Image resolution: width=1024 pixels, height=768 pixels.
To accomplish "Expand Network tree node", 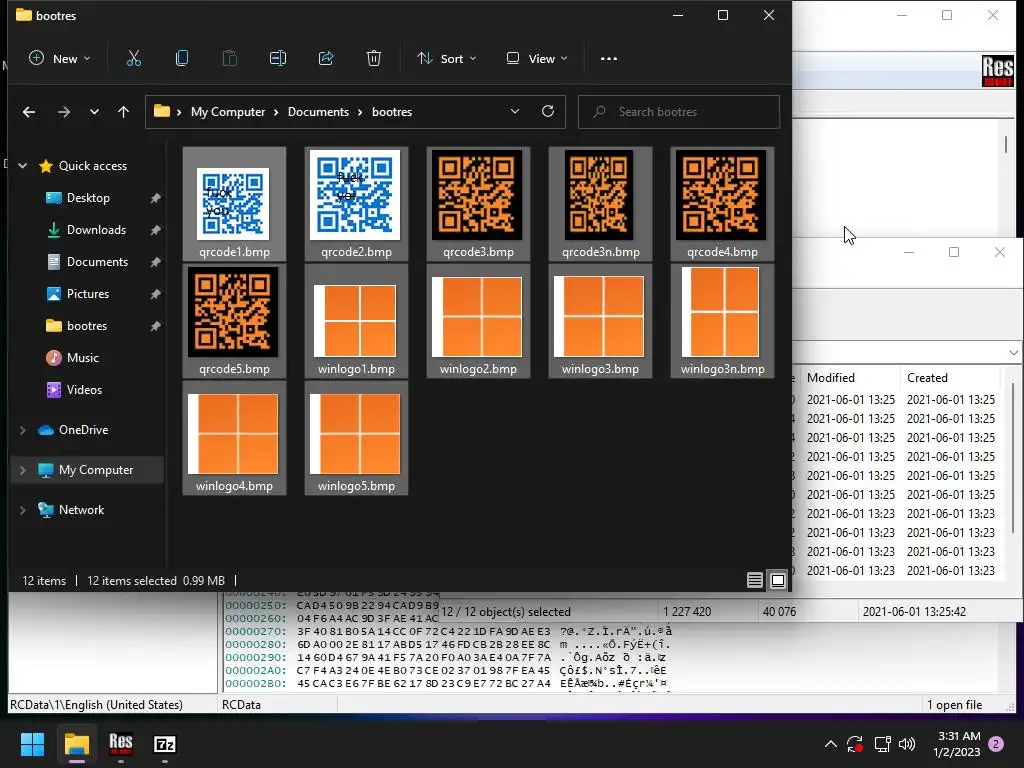I will pyautogui.click(x=23, y=509).
